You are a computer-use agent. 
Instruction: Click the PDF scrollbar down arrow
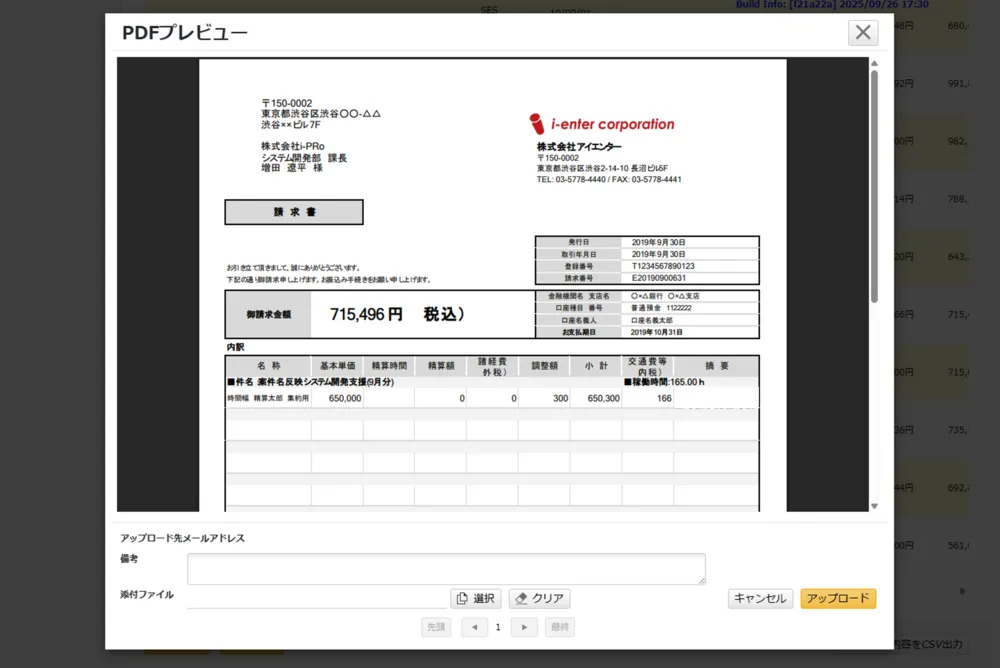pos(873,505)
